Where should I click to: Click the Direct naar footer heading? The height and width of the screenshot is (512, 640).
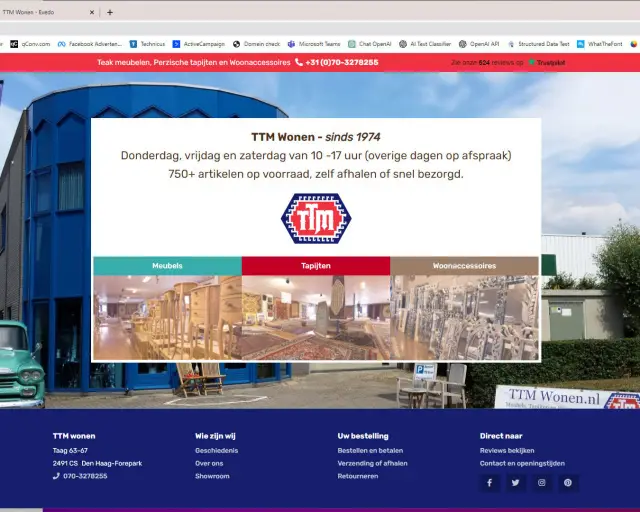coord(501,436)
